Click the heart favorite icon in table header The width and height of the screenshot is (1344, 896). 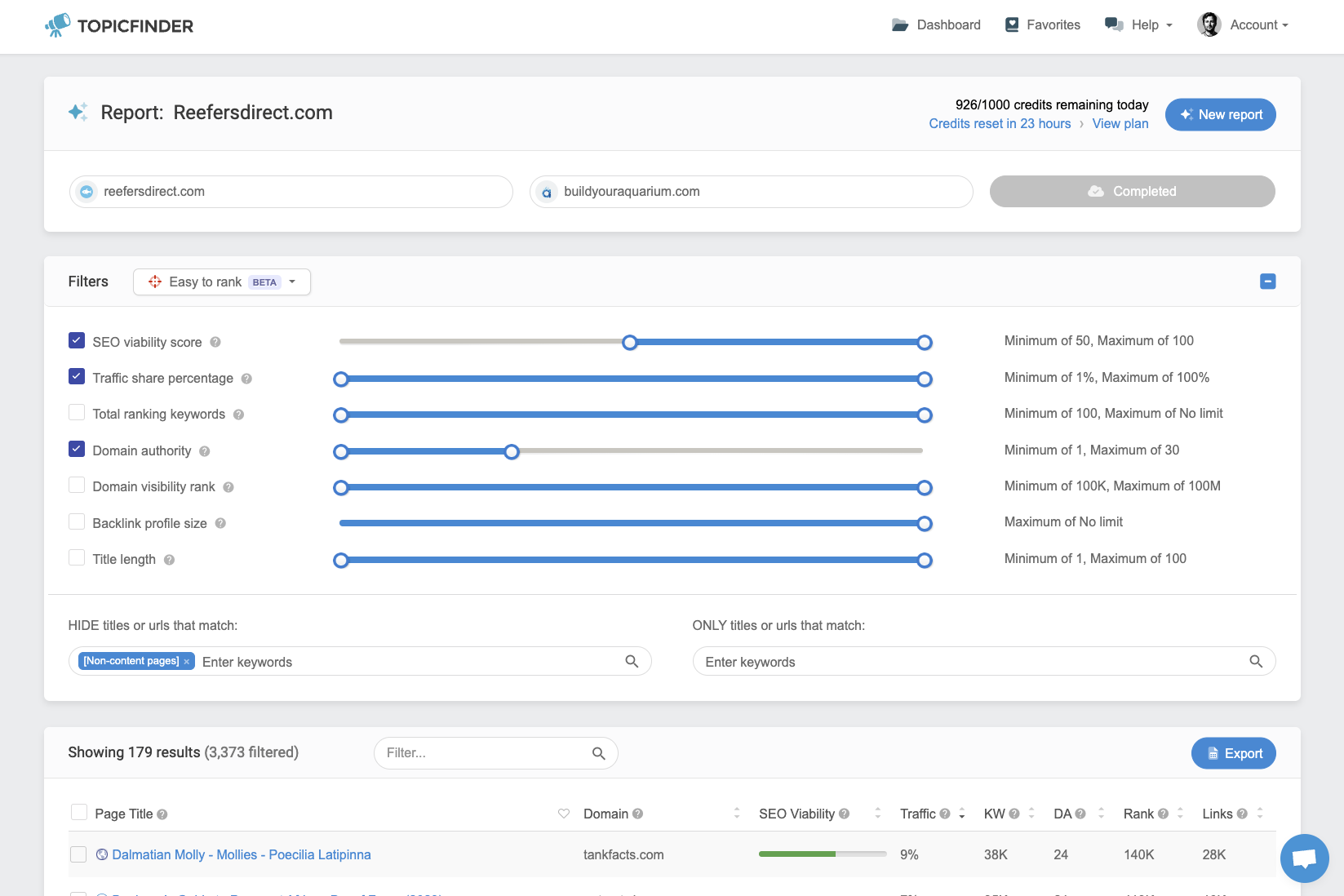point(564,814)
